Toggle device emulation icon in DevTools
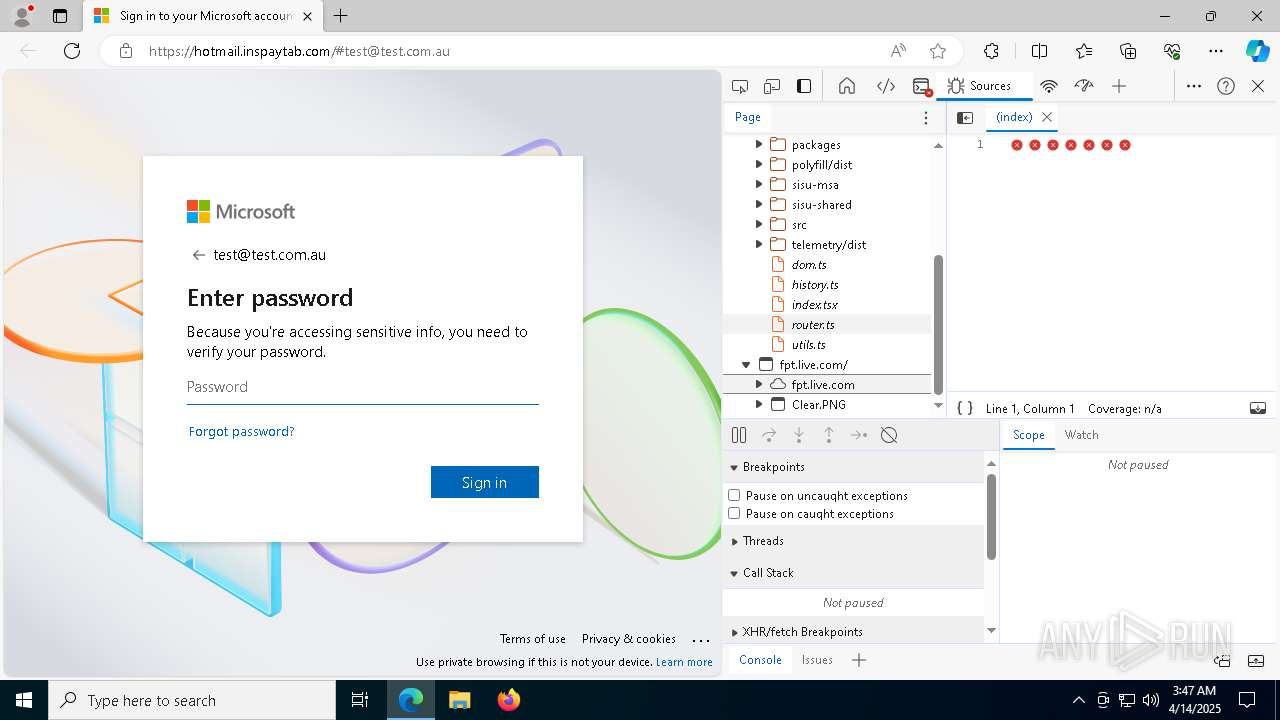 coord(772,86)
